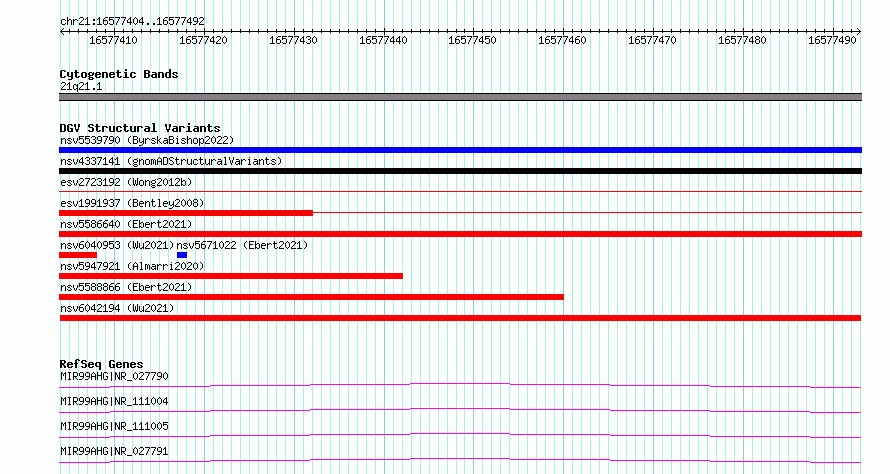
Task: Click the MIR99AHG|NR_027791 gene label
Action: (x=114, y=451)
